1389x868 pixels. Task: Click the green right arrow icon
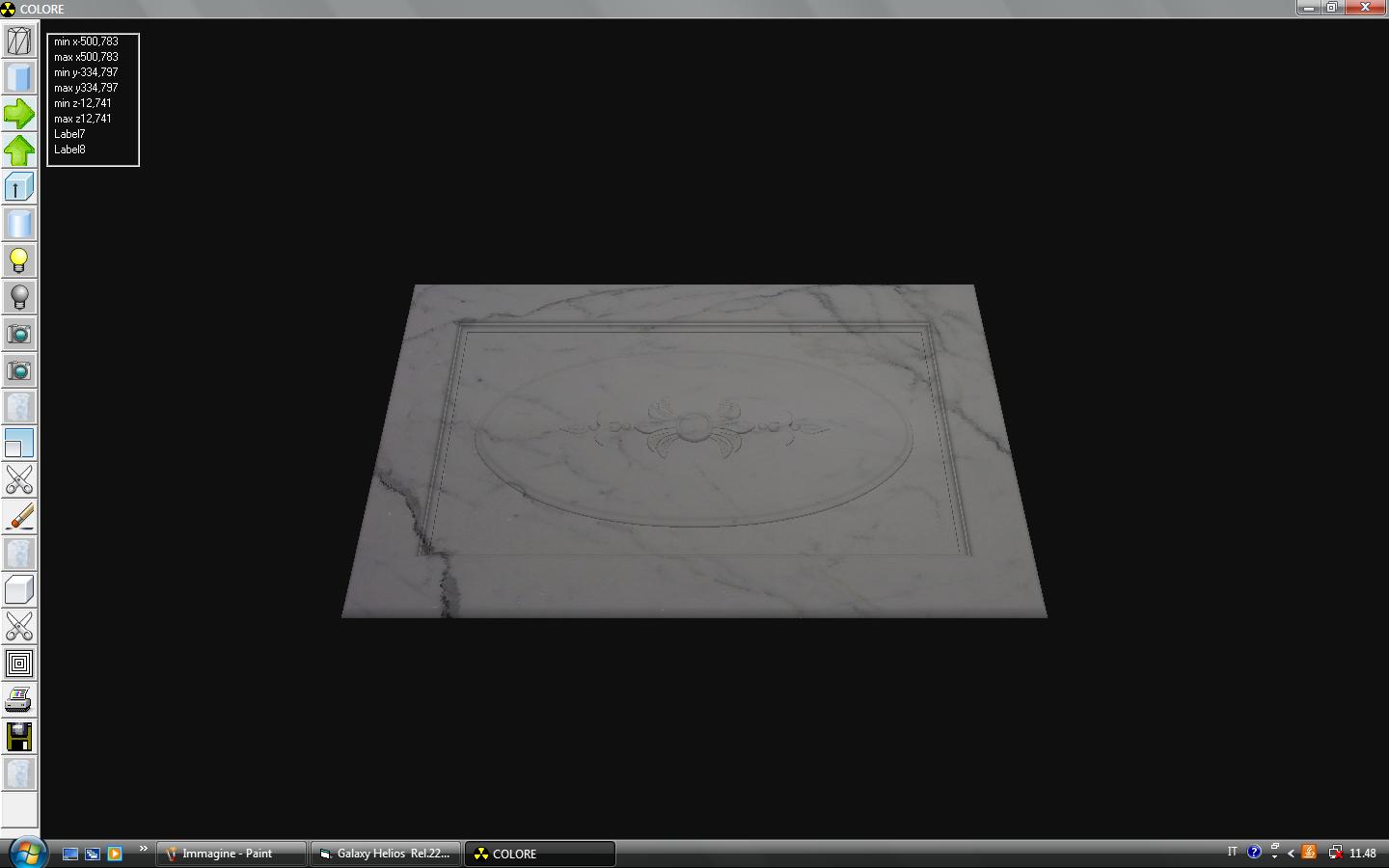pyautogui.click(x=19, y=114)
